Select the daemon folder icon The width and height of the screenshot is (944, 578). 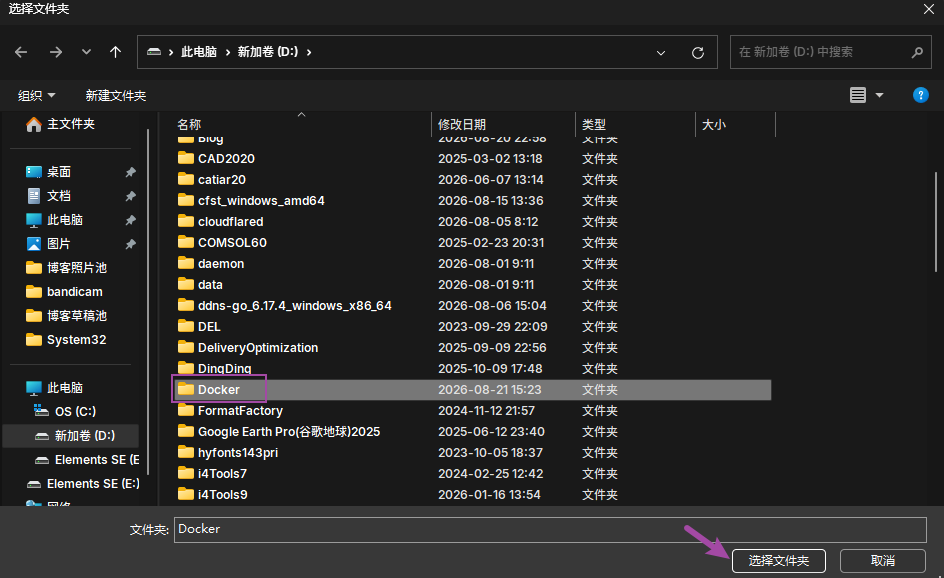(x=186, y=264)
